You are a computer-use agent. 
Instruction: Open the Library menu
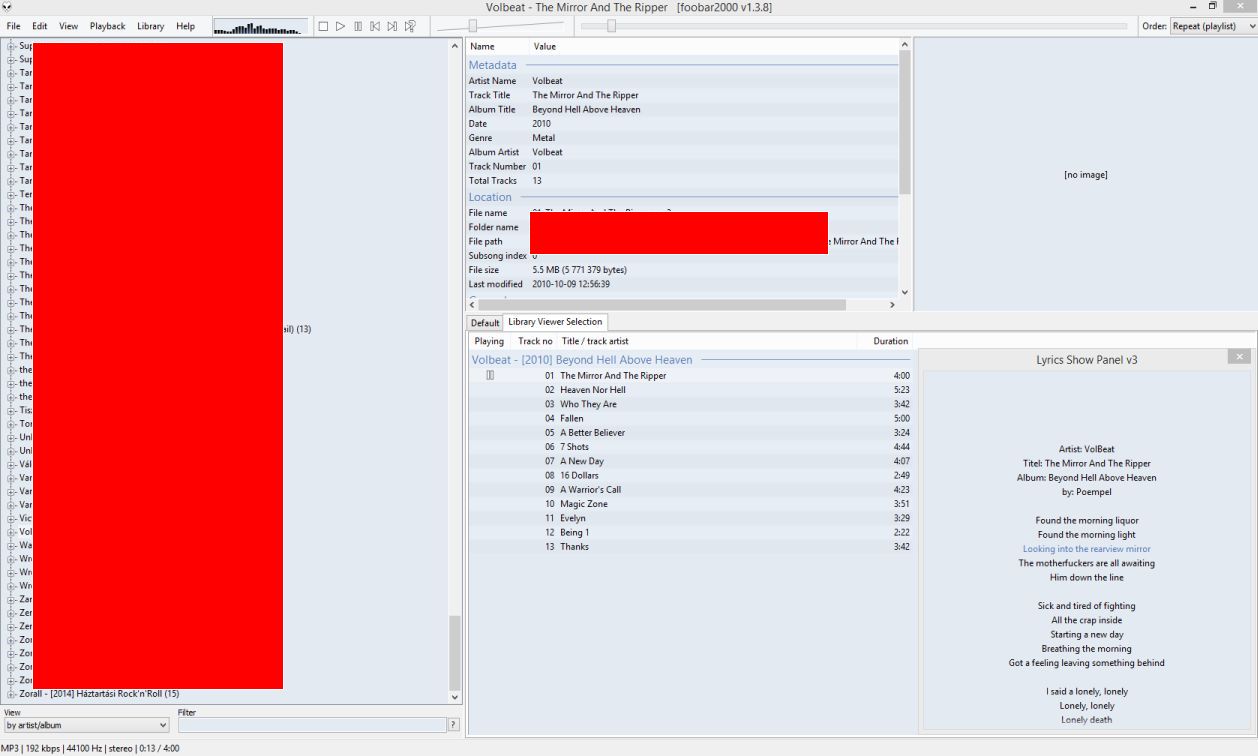tap(151, 26)
